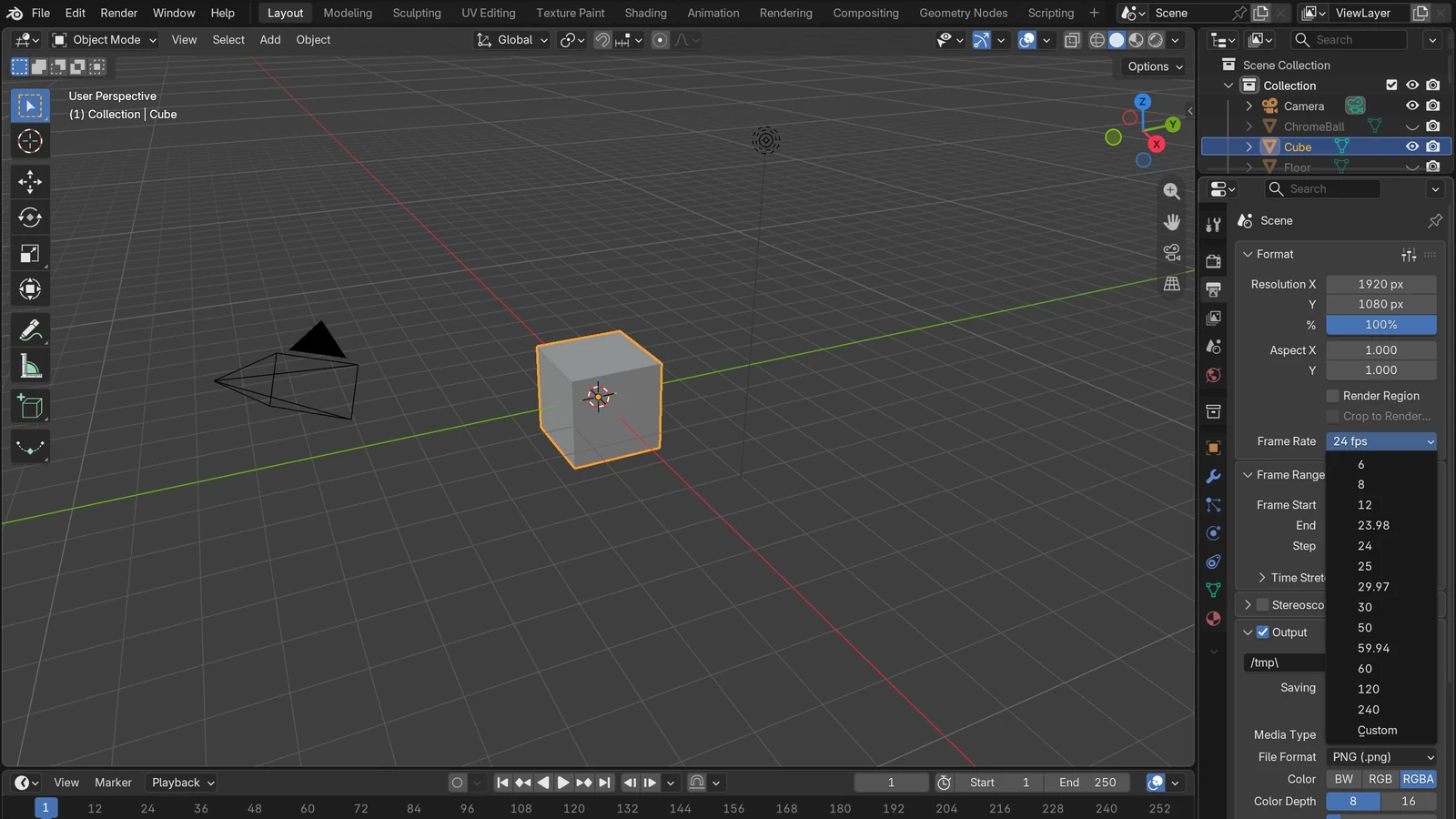Enable the Render Region checkbox
Image resolution: width=1456 pixels, height=819 pixels.
pos(1333,396)
